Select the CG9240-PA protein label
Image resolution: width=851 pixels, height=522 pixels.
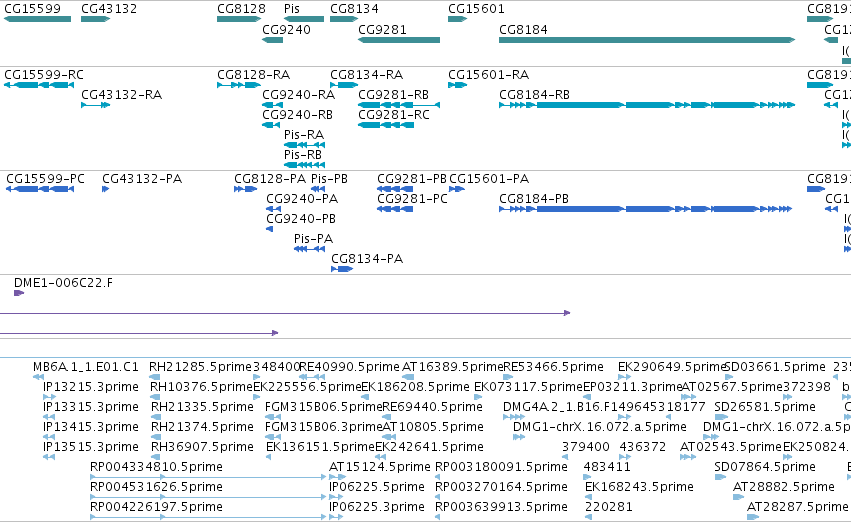(x=302, y=199)
